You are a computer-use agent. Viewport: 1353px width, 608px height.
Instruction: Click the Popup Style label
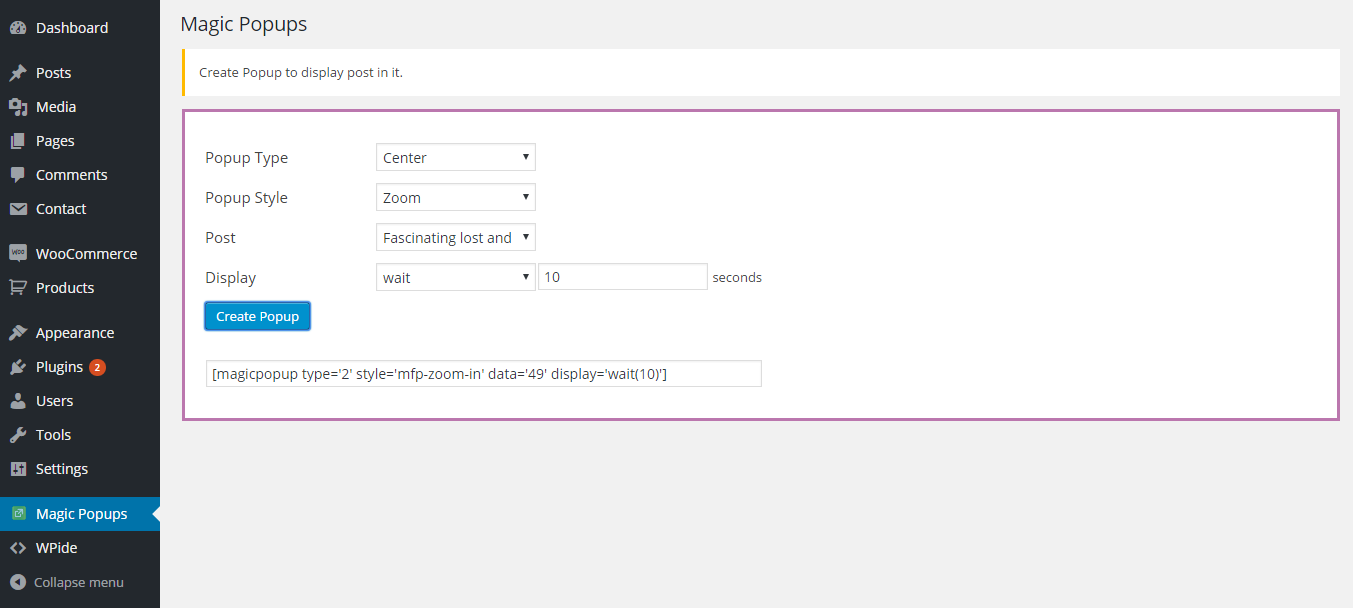coord(247,198)
